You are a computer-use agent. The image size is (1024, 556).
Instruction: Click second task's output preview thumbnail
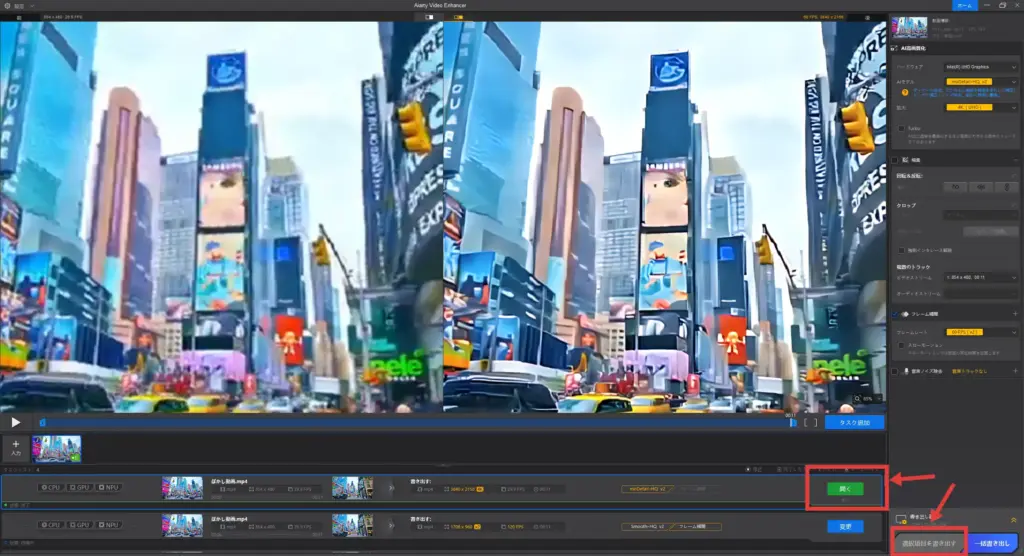click(x=352, y=525)
